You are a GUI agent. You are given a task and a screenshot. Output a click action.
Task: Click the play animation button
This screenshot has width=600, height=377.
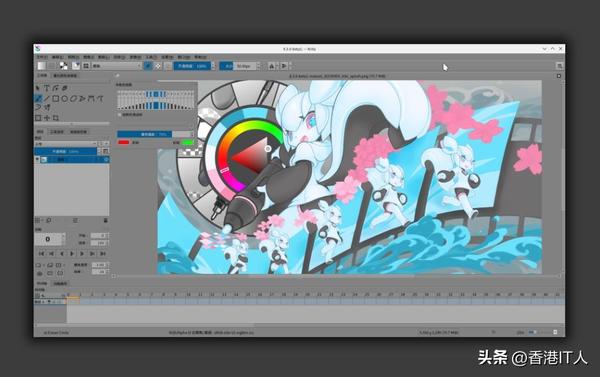72,253
